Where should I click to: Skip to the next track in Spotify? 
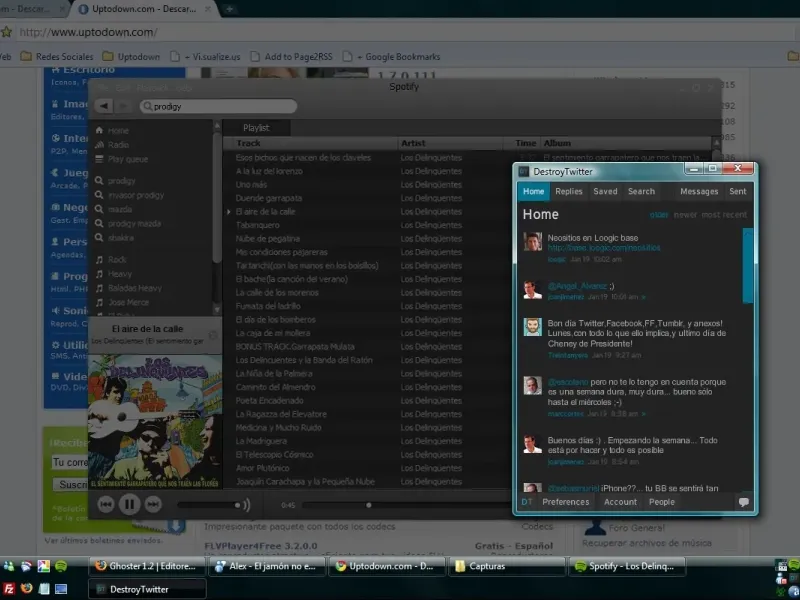click(153, 504)
